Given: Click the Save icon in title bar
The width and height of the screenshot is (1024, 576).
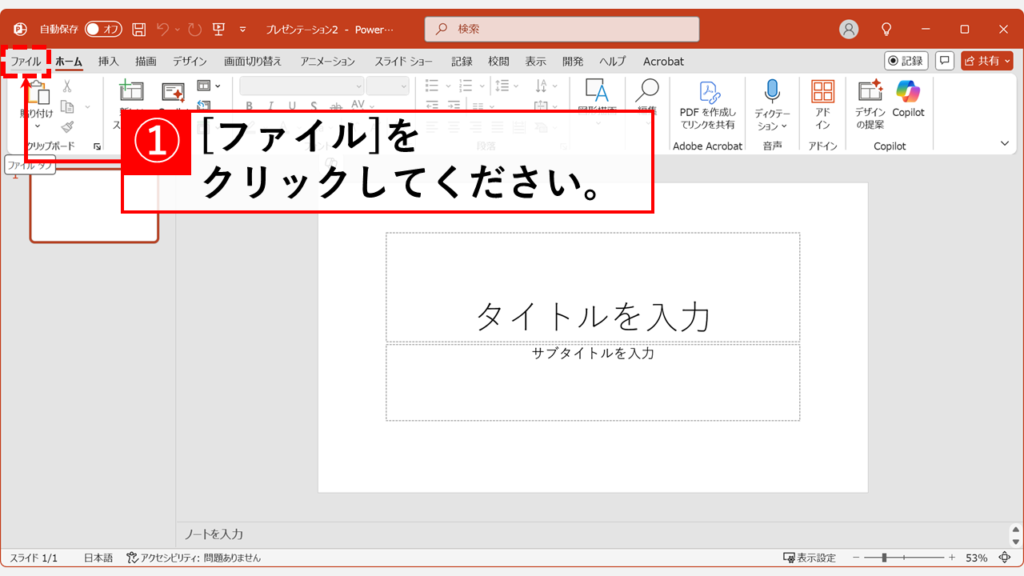Looking at the screenshot, I should pos(138,29).
